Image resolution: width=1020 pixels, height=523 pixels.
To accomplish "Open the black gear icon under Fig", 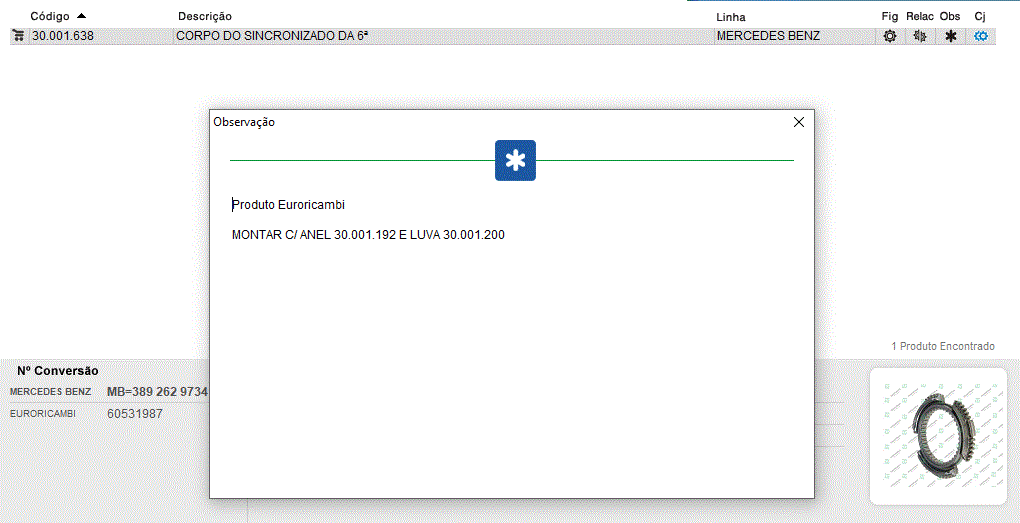I will pos(889,36).
